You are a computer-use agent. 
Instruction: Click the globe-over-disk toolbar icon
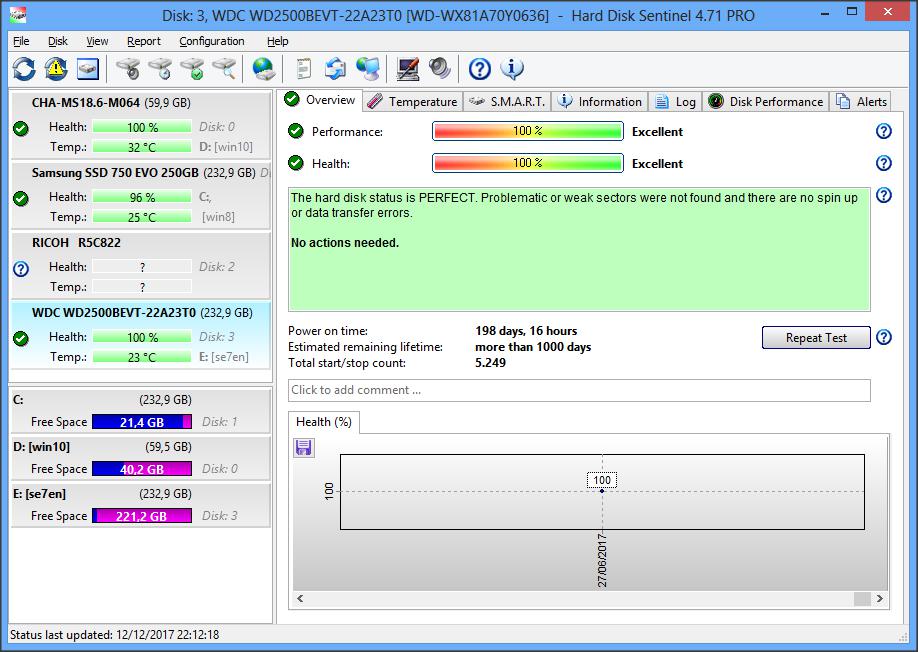263,68
